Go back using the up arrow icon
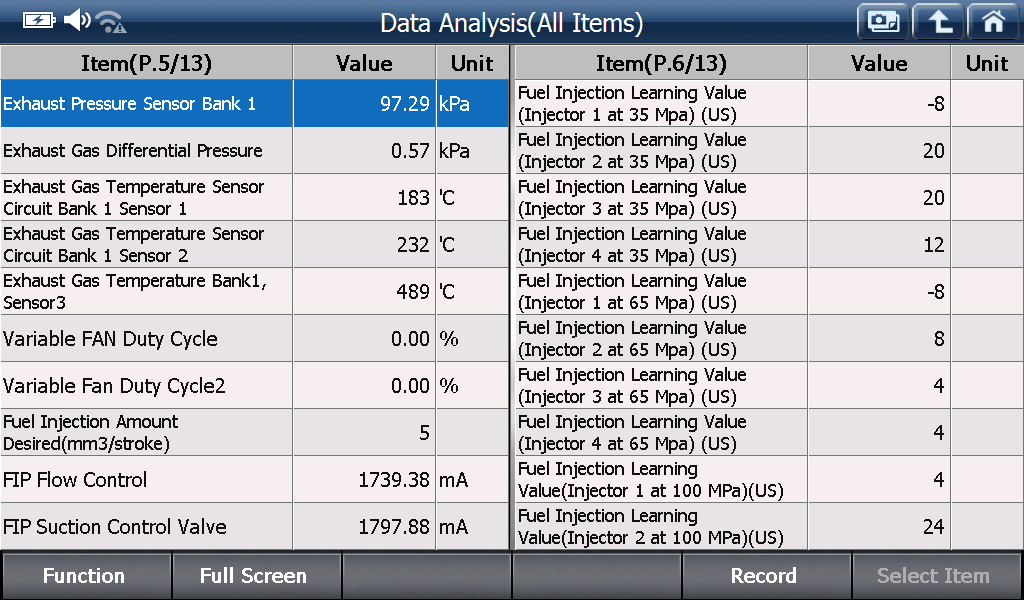This screenshot has height=600, width=1024. (938, 22)
